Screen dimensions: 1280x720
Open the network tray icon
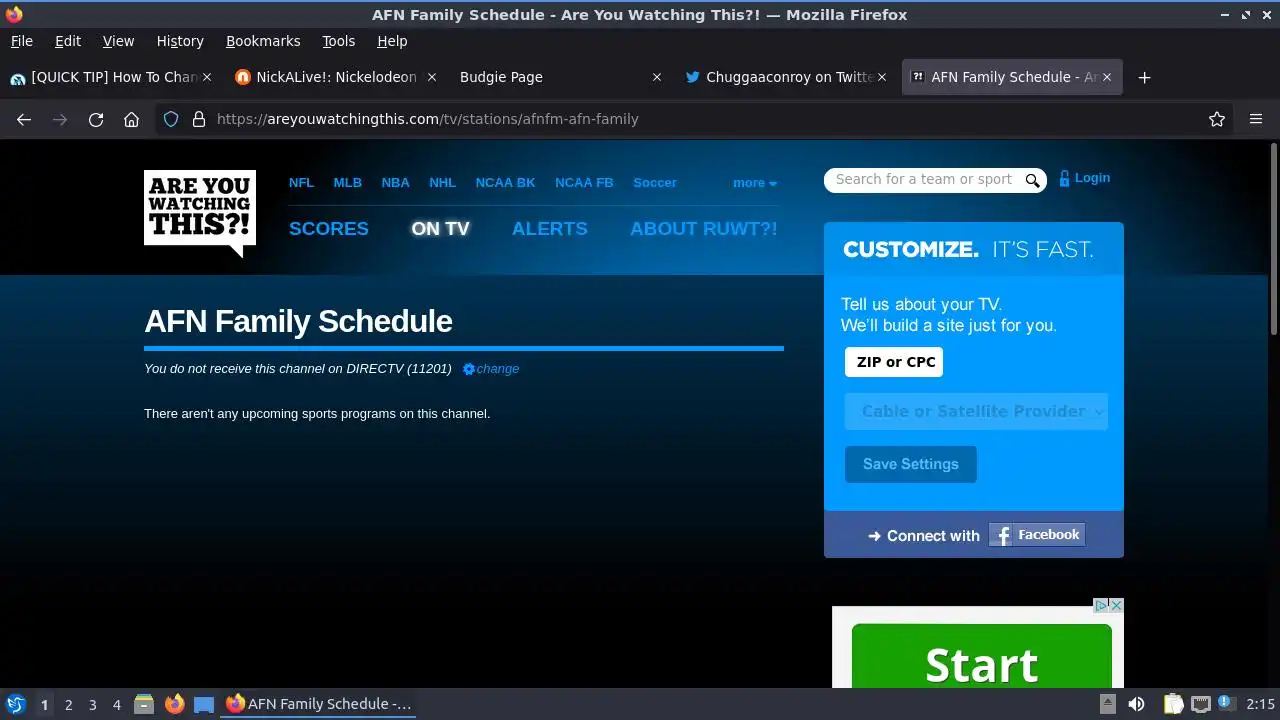coord(1200,704)
